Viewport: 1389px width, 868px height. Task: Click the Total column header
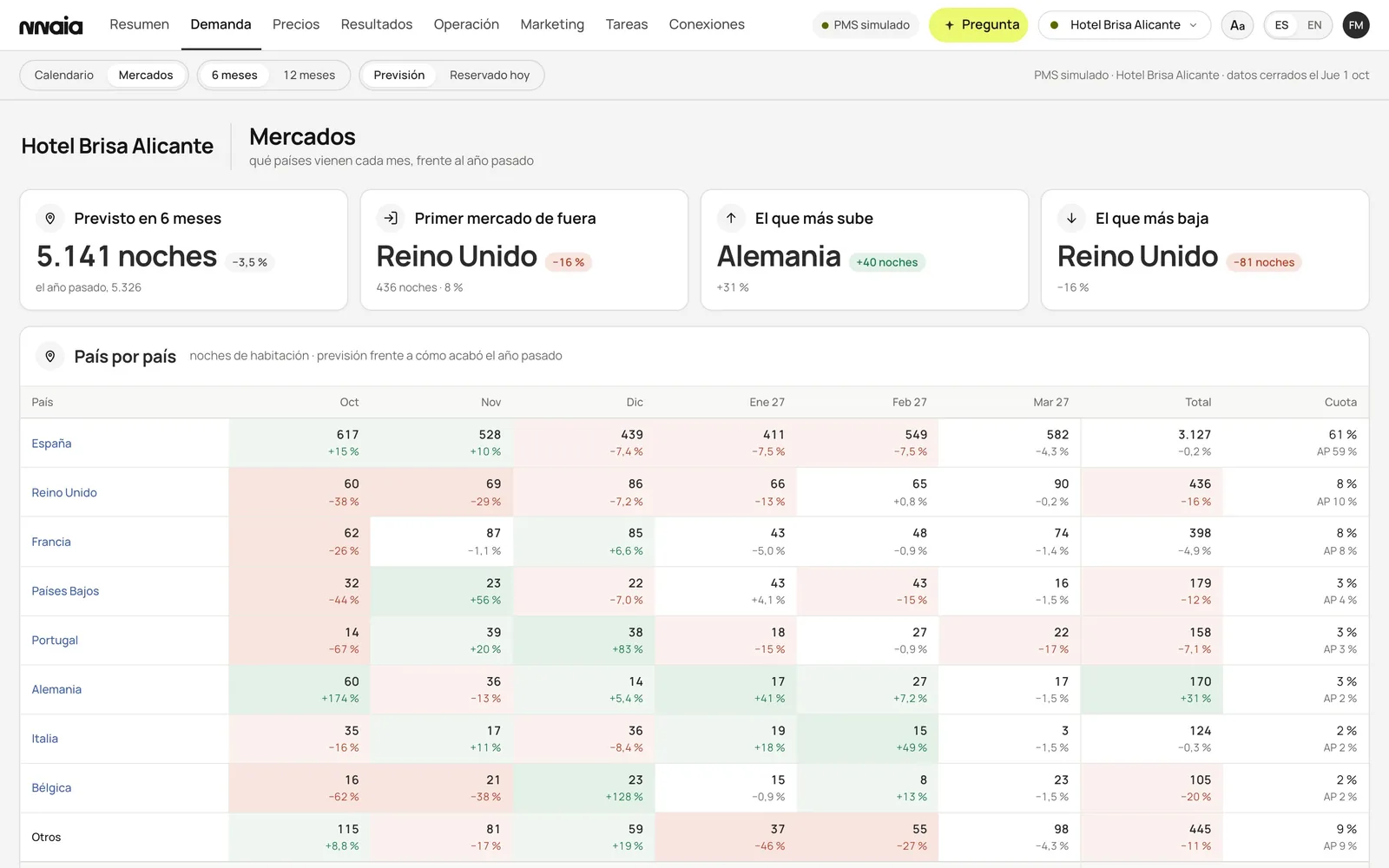click(x=1198, y=402)
